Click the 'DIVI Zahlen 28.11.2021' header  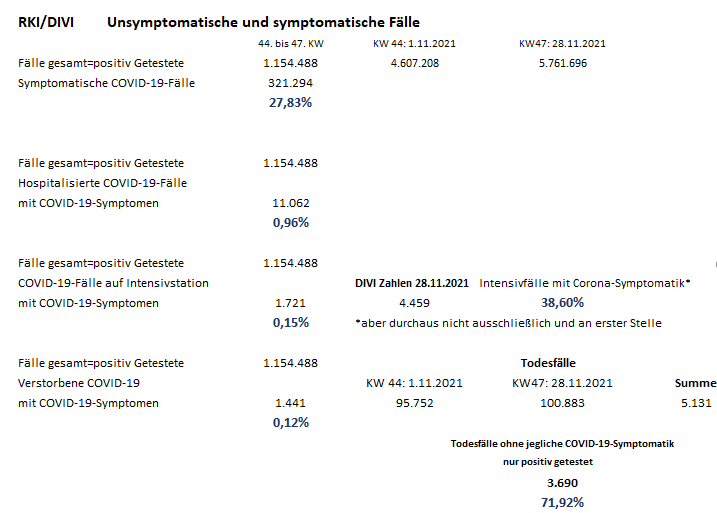412,283
